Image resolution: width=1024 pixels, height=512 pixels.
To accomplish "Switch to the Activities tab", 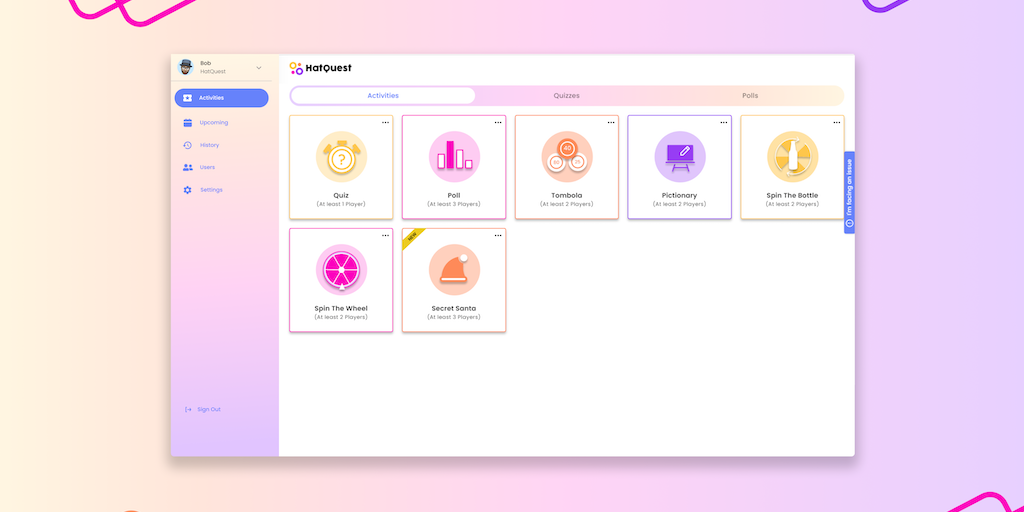I will point(383,95).
